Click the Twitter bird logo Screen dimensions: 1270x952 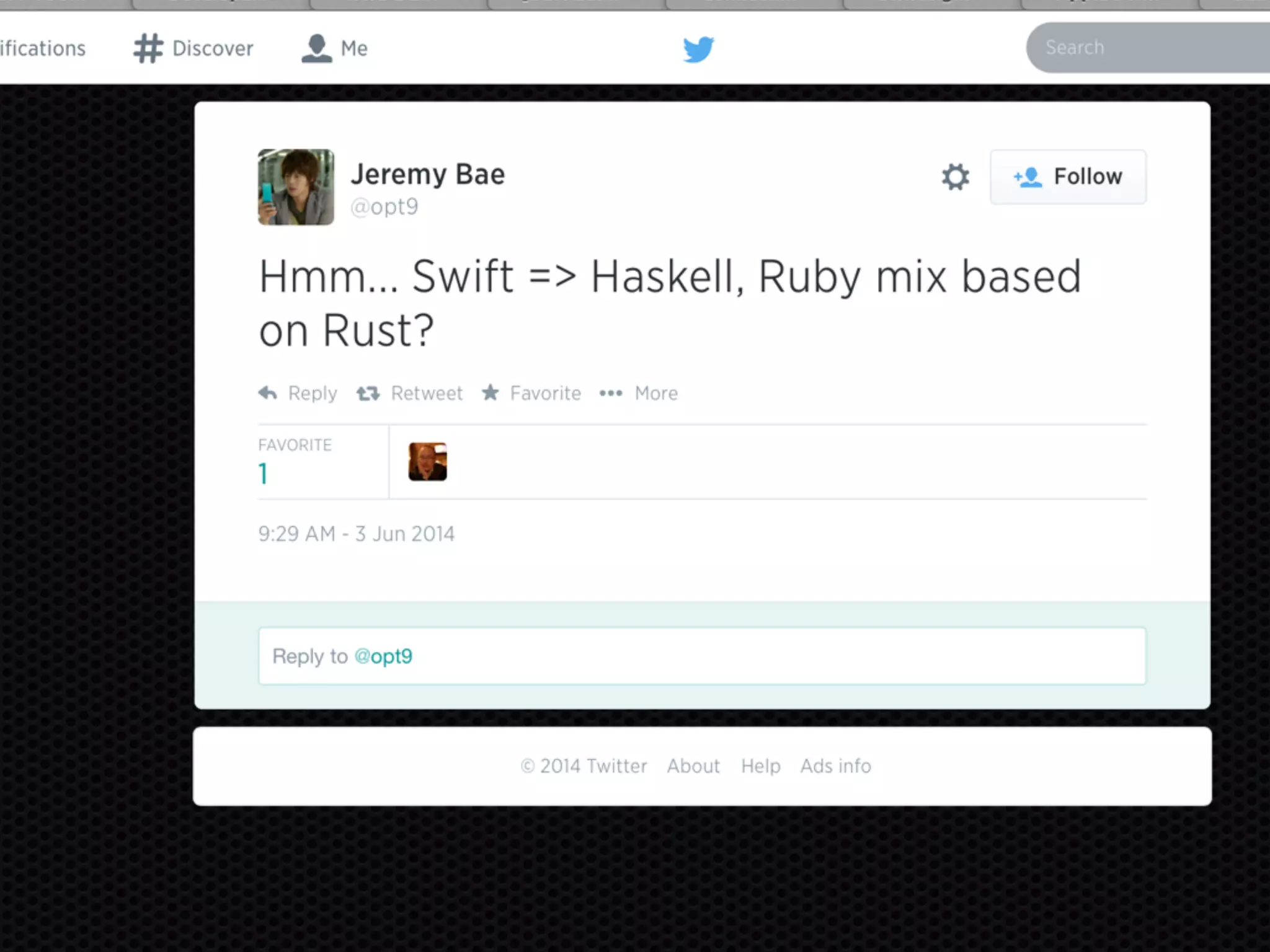(x=698, y=50)
